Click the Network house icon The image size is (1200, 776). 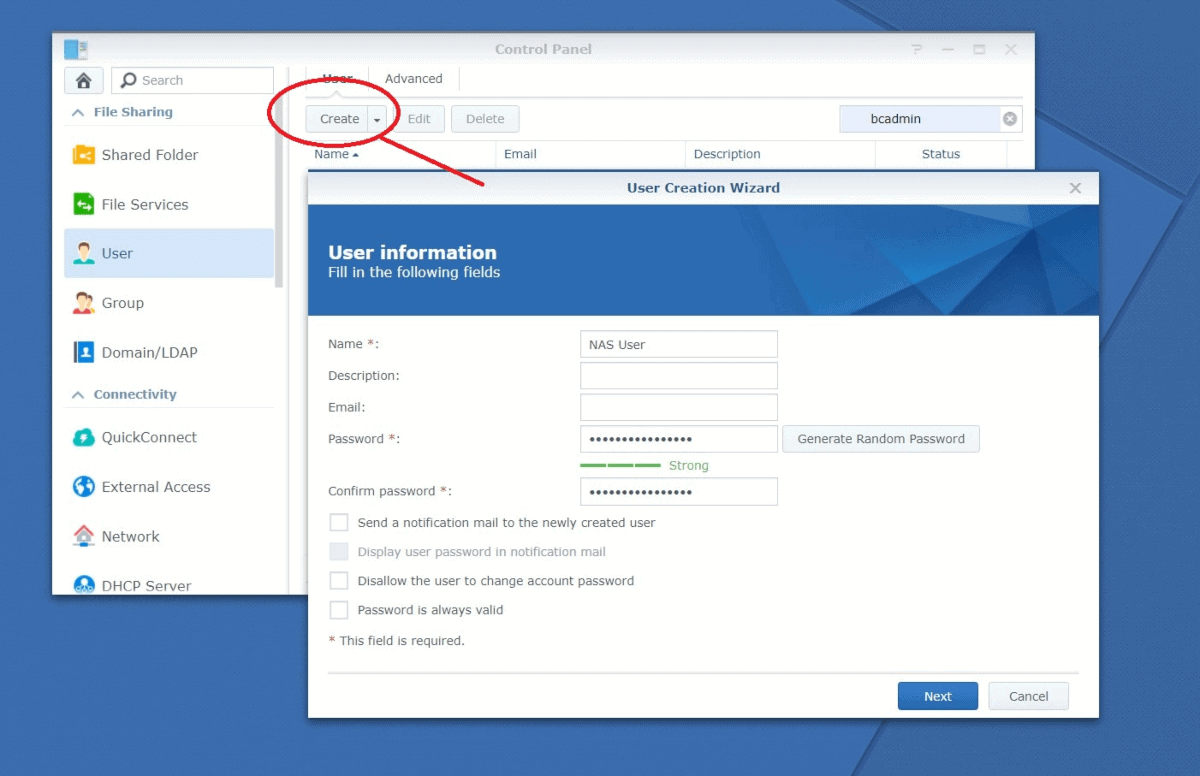pyautogui.click(x=84, y=536)
